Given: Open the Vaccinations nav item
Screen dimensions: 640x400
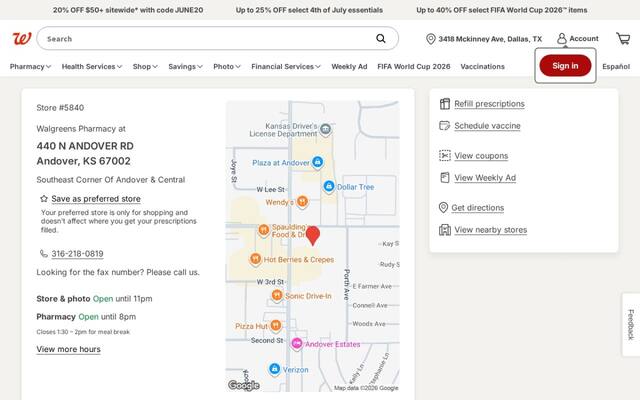Looking at the screenshot, I should click(482, 67).
